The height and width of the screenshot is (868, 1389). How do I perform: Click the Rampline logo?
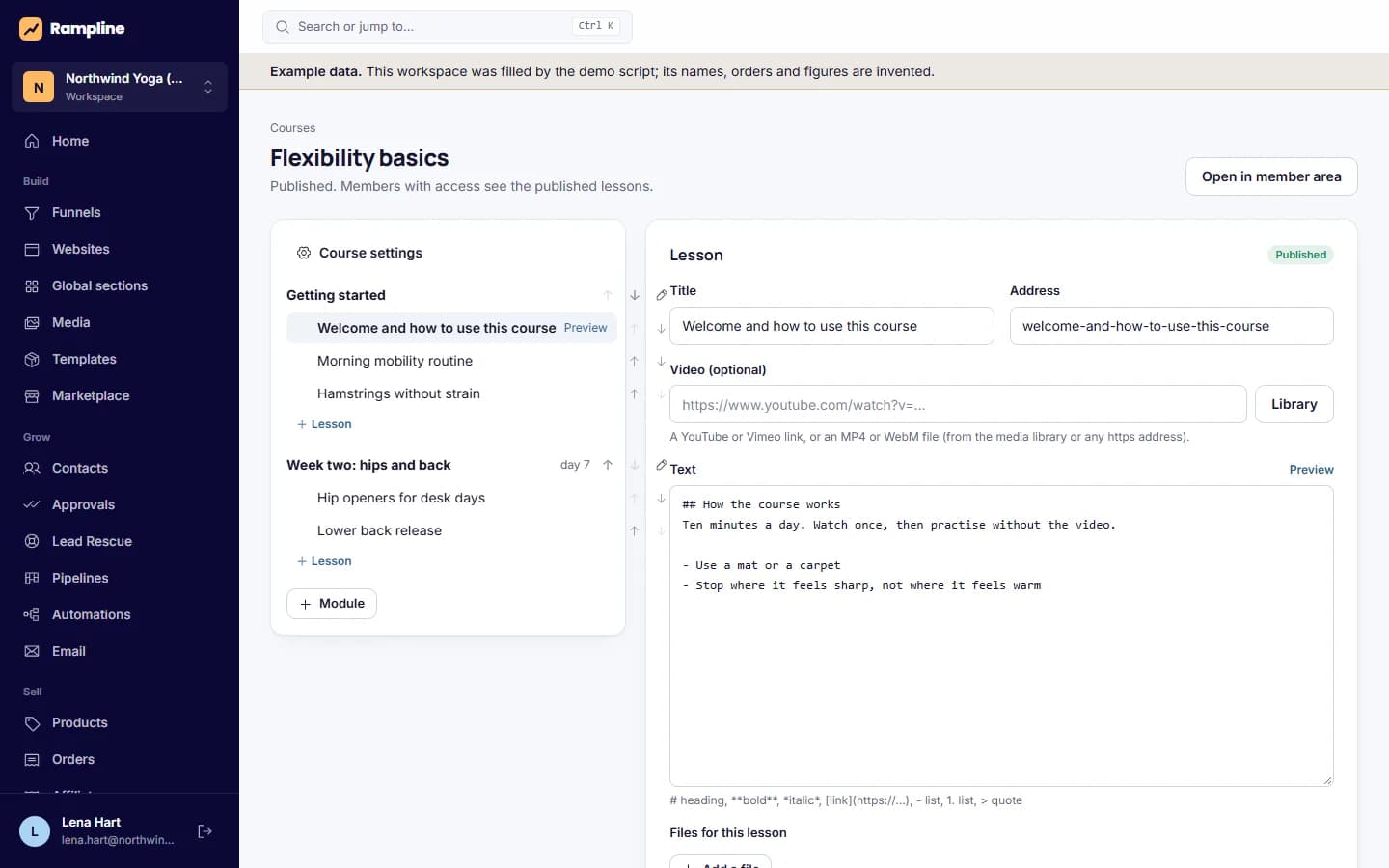pyautogui.click(x=72, y=29)
